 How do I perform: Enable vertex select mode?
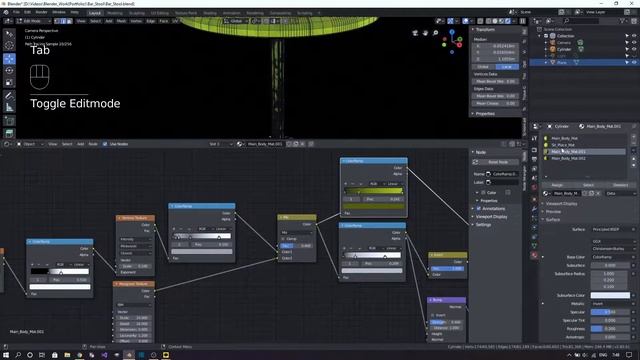(57, 21)
